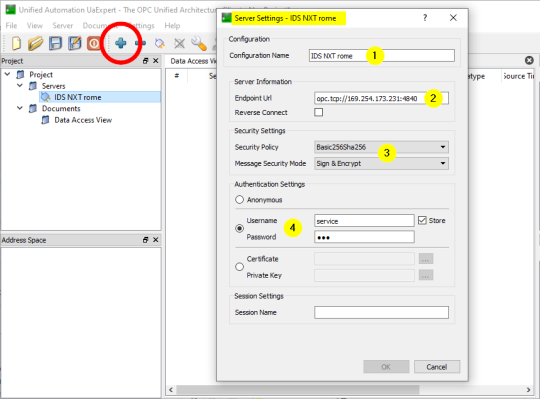Collapse the Project root tree node
540x399 pixels.
click(x=7, y=74)
